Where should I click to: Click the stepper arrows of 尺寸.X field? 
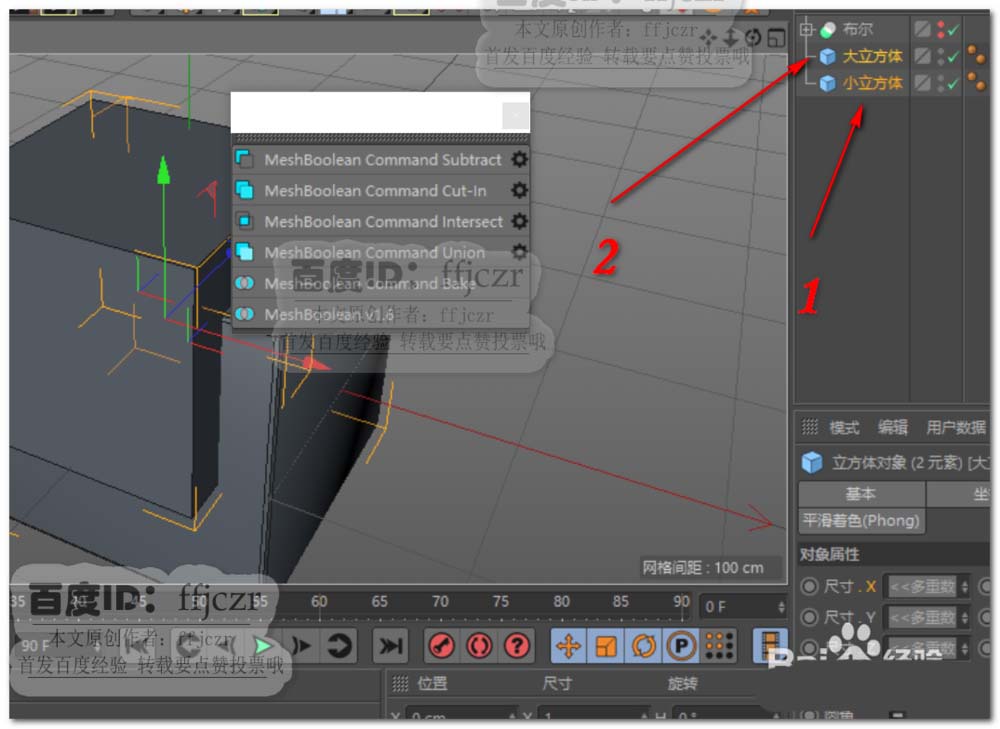tap(965, 586)
